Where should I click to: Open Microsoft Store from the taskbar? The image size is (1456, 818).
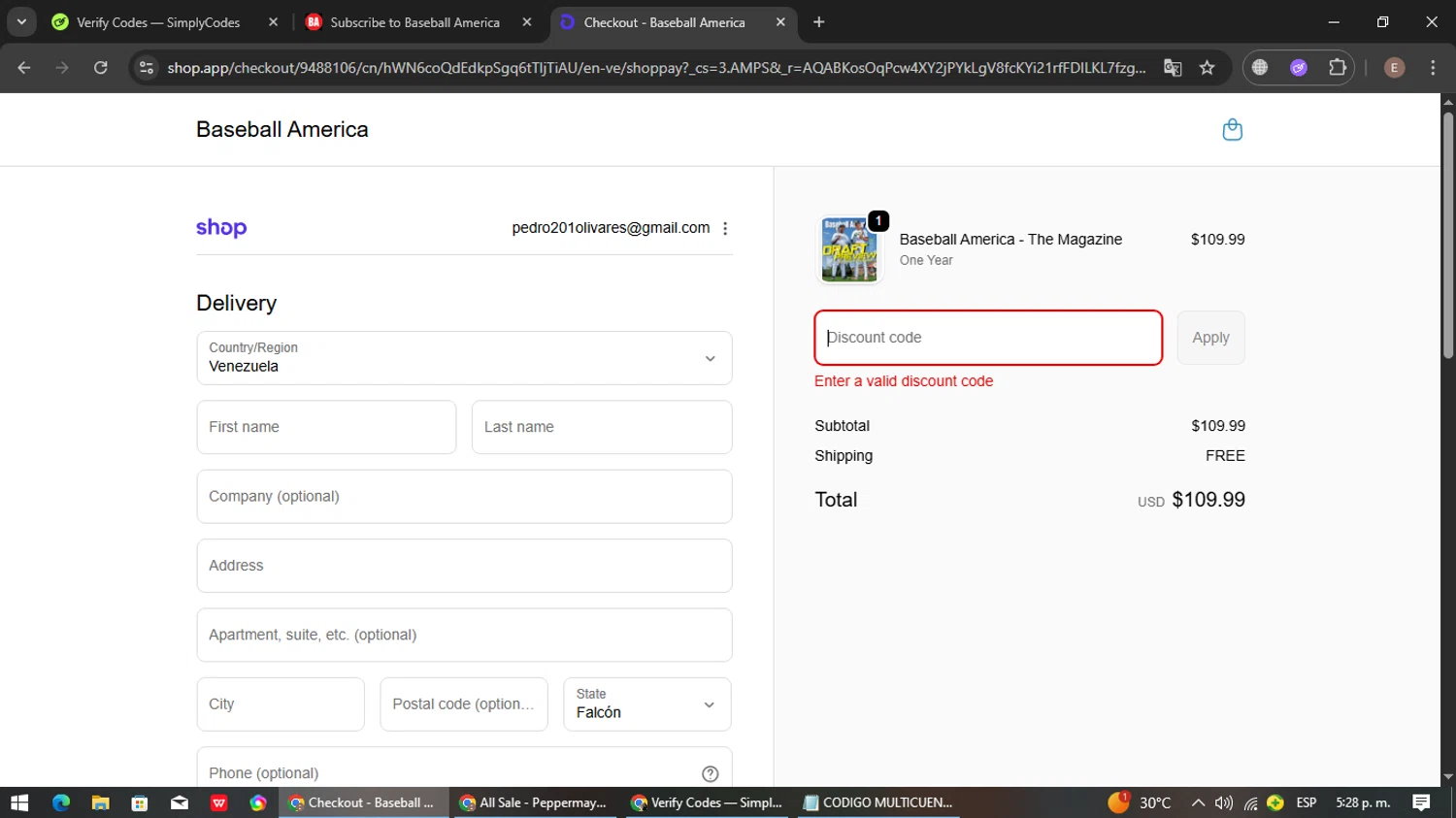coord(140,802)
